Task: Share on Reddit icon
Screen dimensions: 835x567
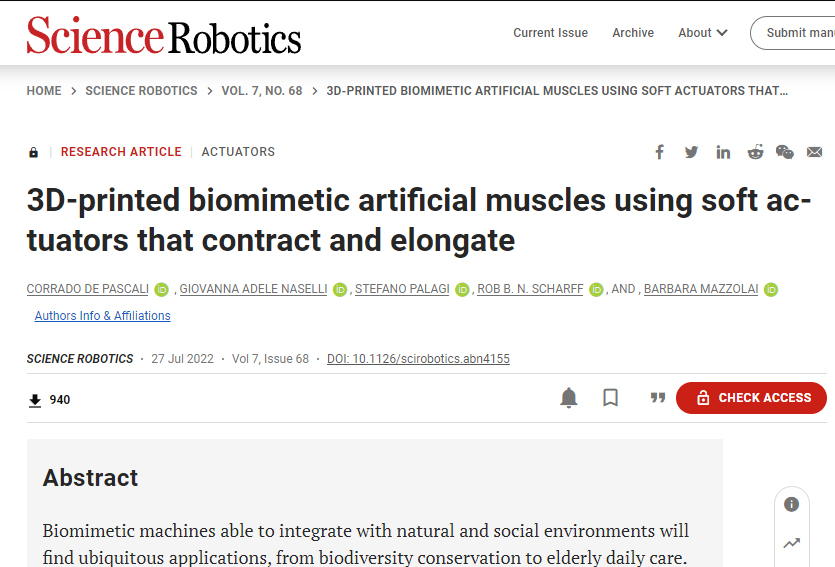Action: [x=755, y=152]
